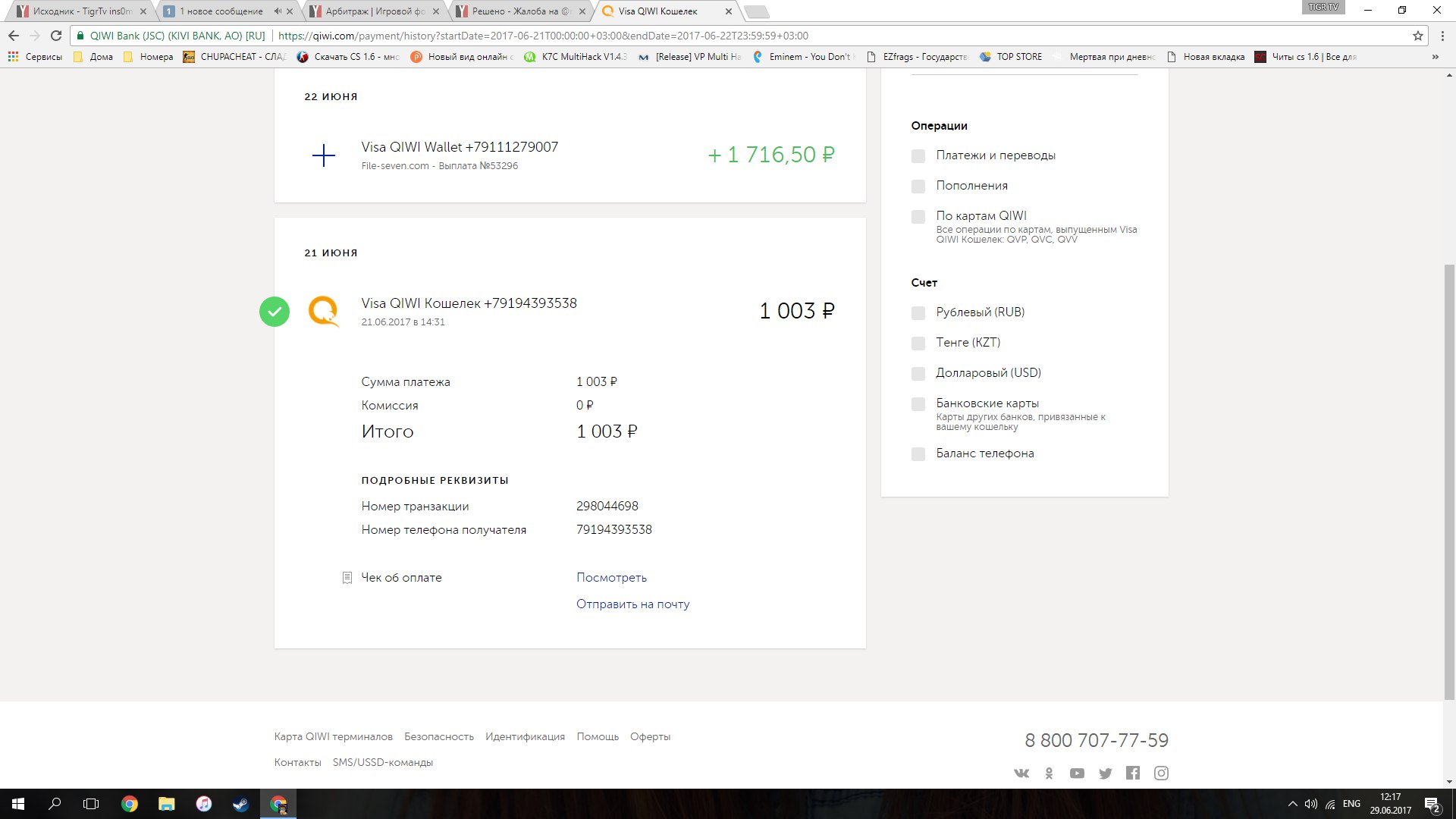The height and width of the screenshot is (819, 1456).
Task: Check the Пополнения filter
Action: pos(918,187)
